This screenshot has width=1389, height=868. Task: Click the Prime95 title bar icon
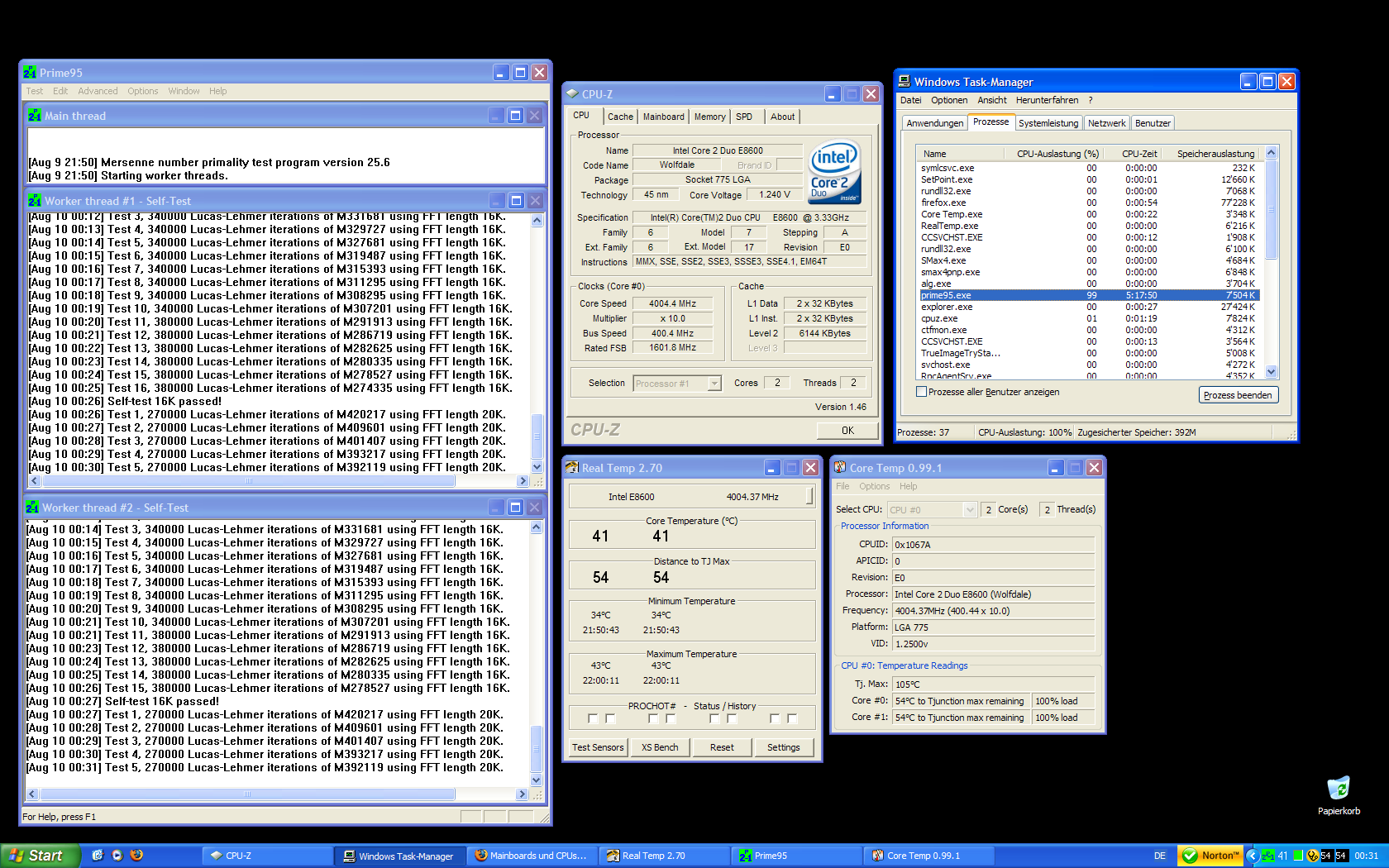[30, 73]
